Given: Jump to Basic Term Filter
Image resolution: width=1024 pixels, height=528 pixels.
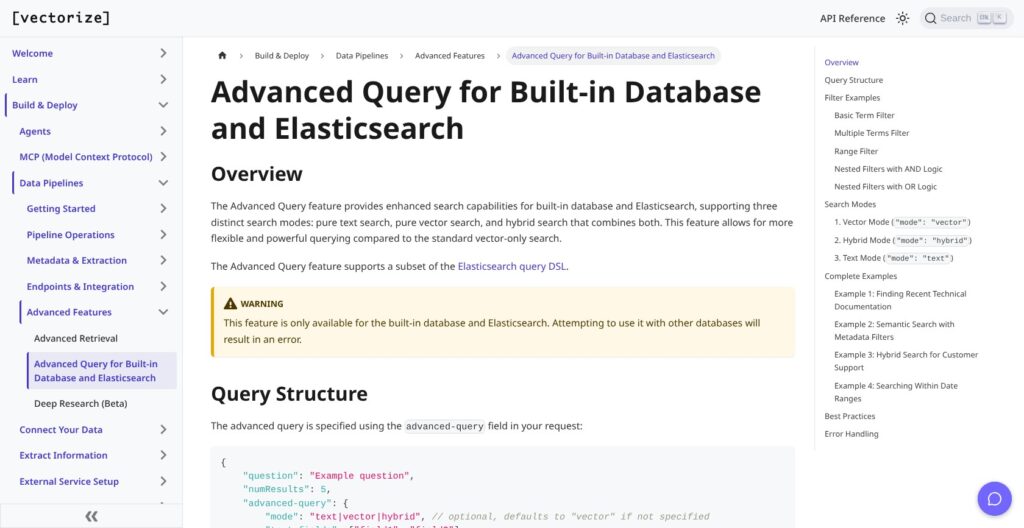Looking at the screenshot, I should click(864, 116).
